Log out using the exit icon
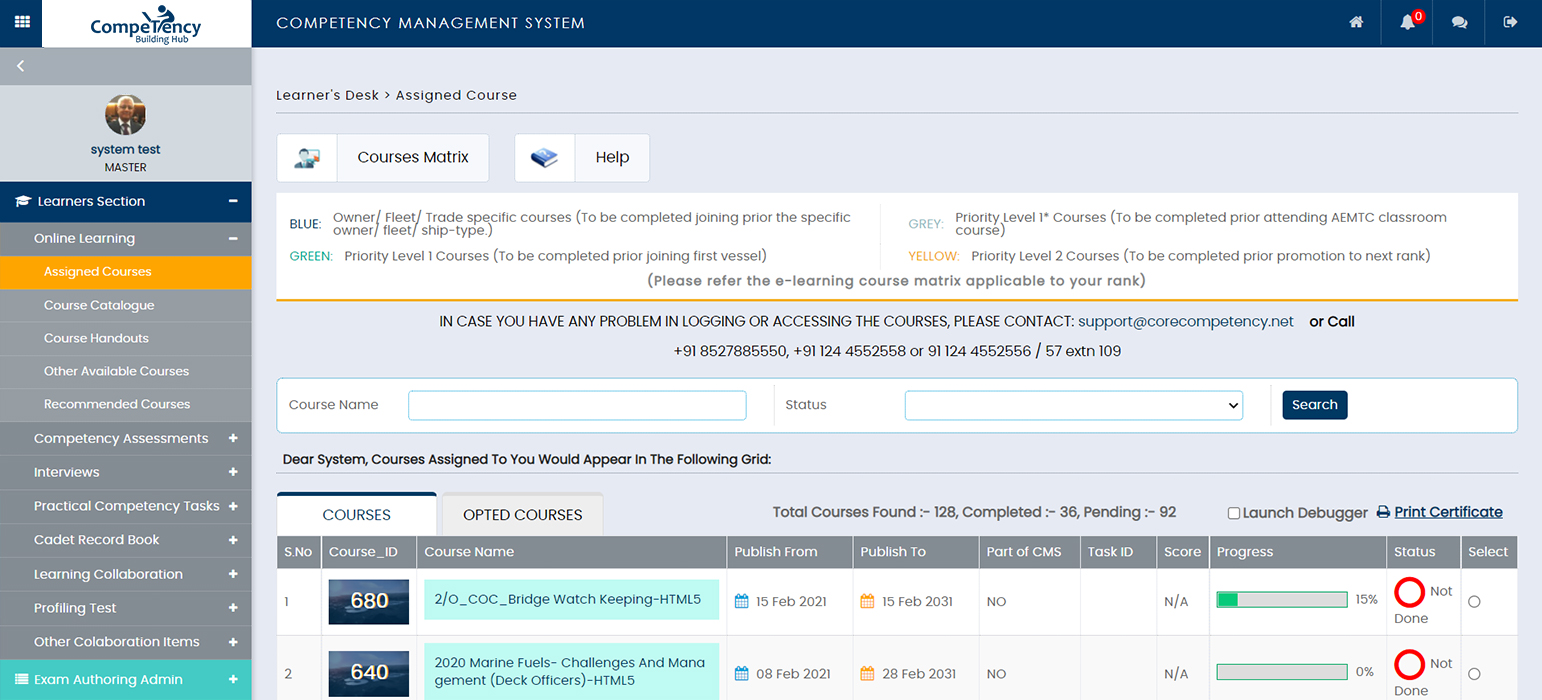Viewport: 1542px width, 700px height. [1510, 22]
